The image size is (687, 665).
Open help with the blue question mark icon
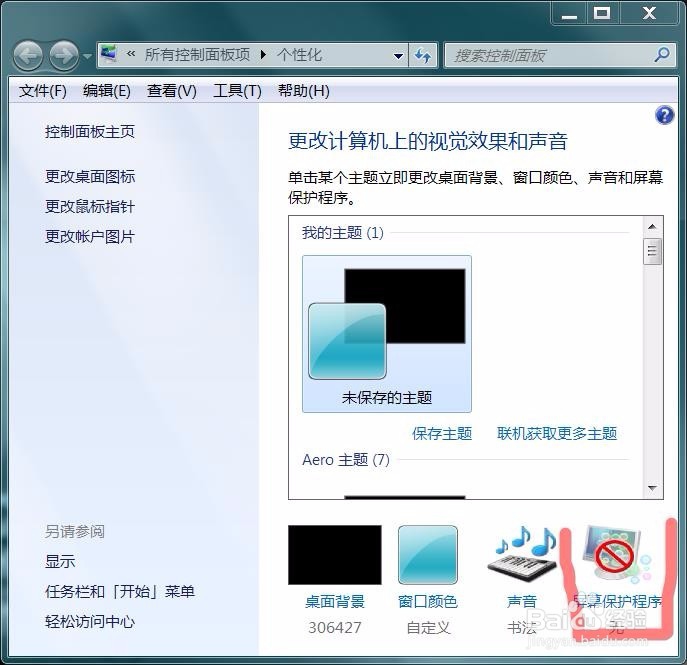coord(665,116)
